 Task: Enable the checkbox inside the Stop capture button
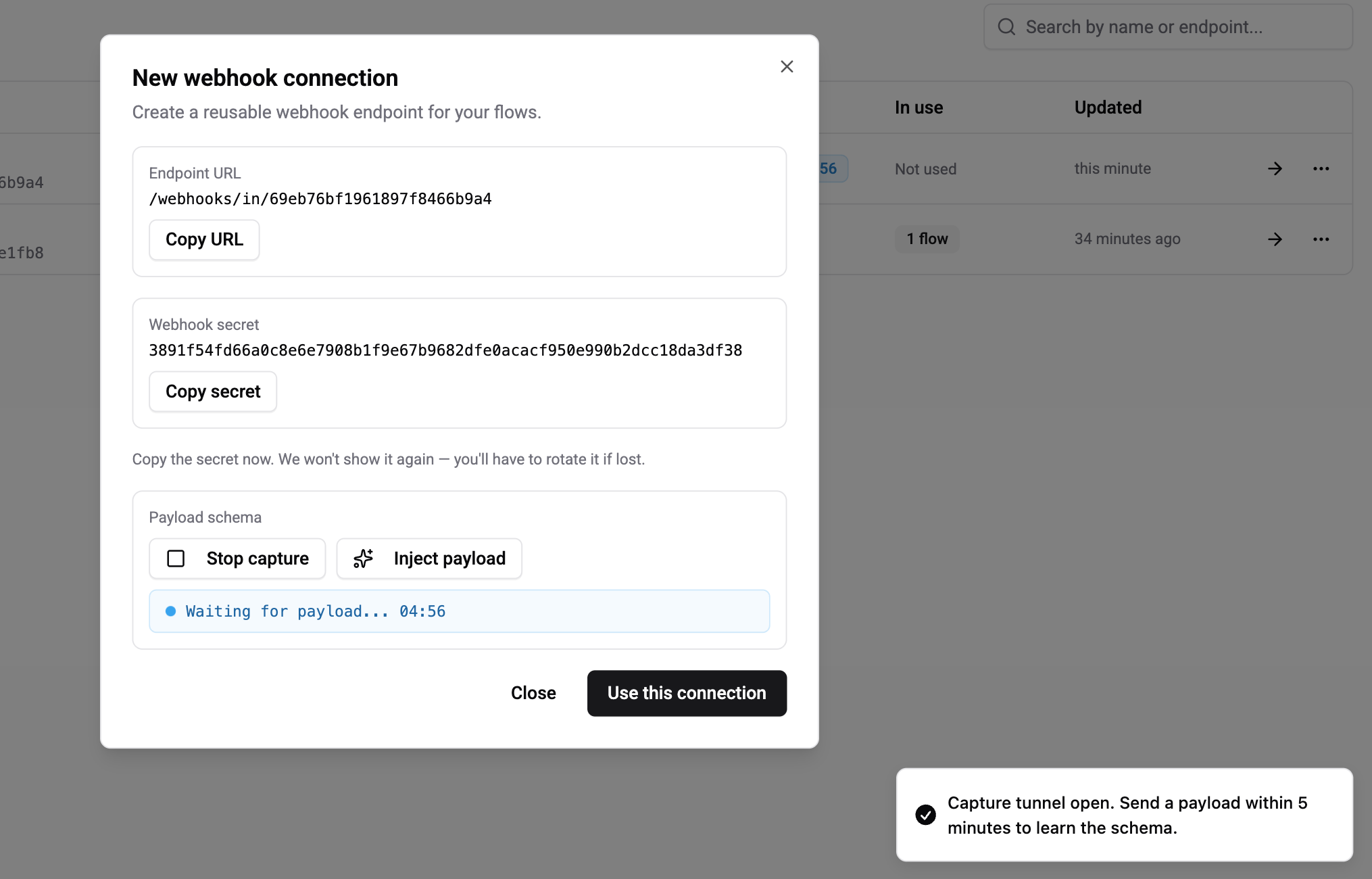pos(176,559)
